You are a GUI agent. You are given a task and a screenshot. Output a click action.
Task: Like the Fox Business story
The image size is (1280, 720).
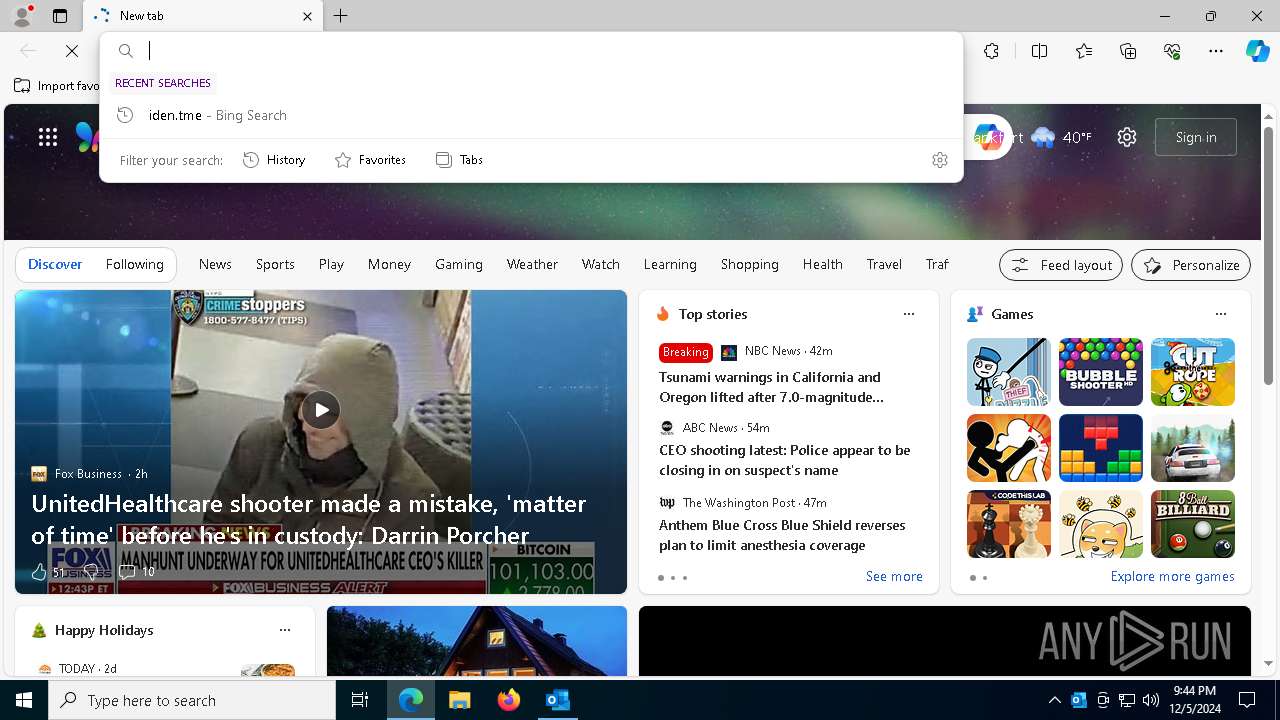tap(39, 572)
